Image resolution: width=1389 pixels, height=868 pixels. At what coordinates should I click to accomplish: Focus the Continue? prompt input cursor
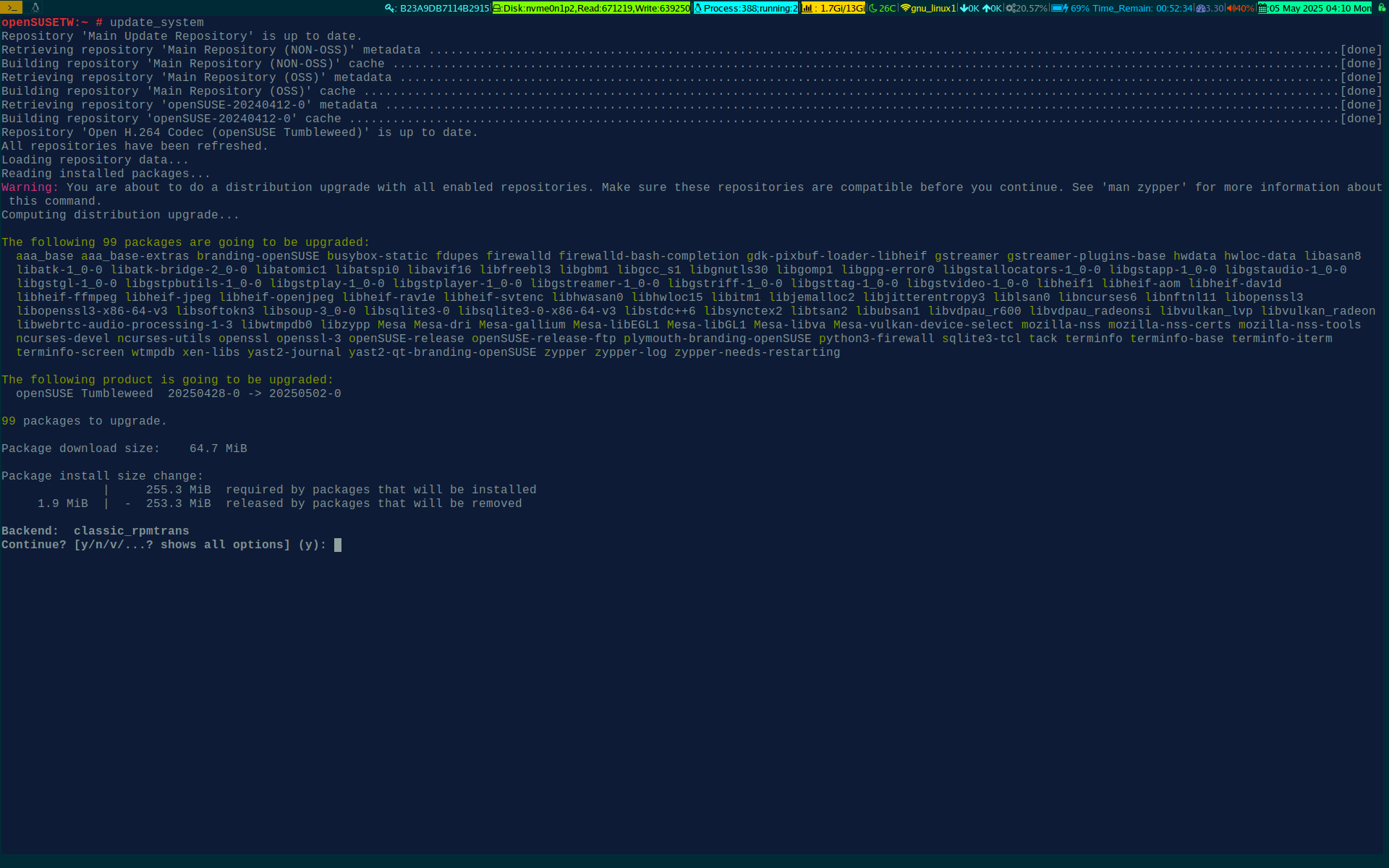[338, 545]
